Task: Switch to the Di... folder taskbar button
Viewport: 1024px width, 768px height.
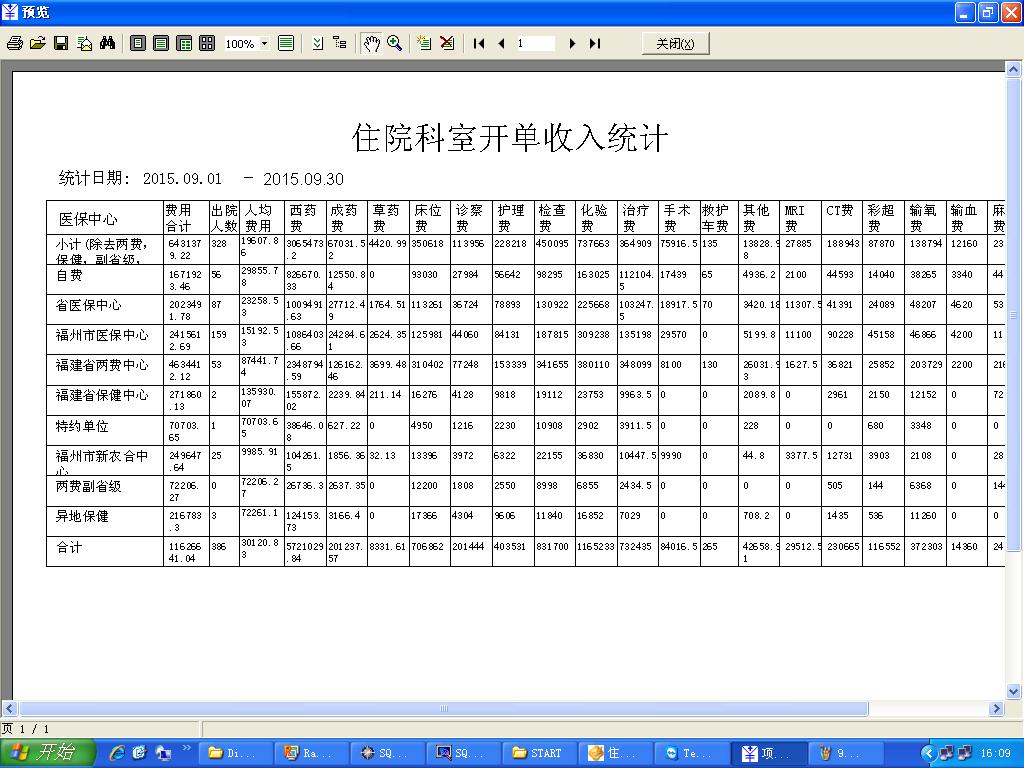Action: (234, 753)
